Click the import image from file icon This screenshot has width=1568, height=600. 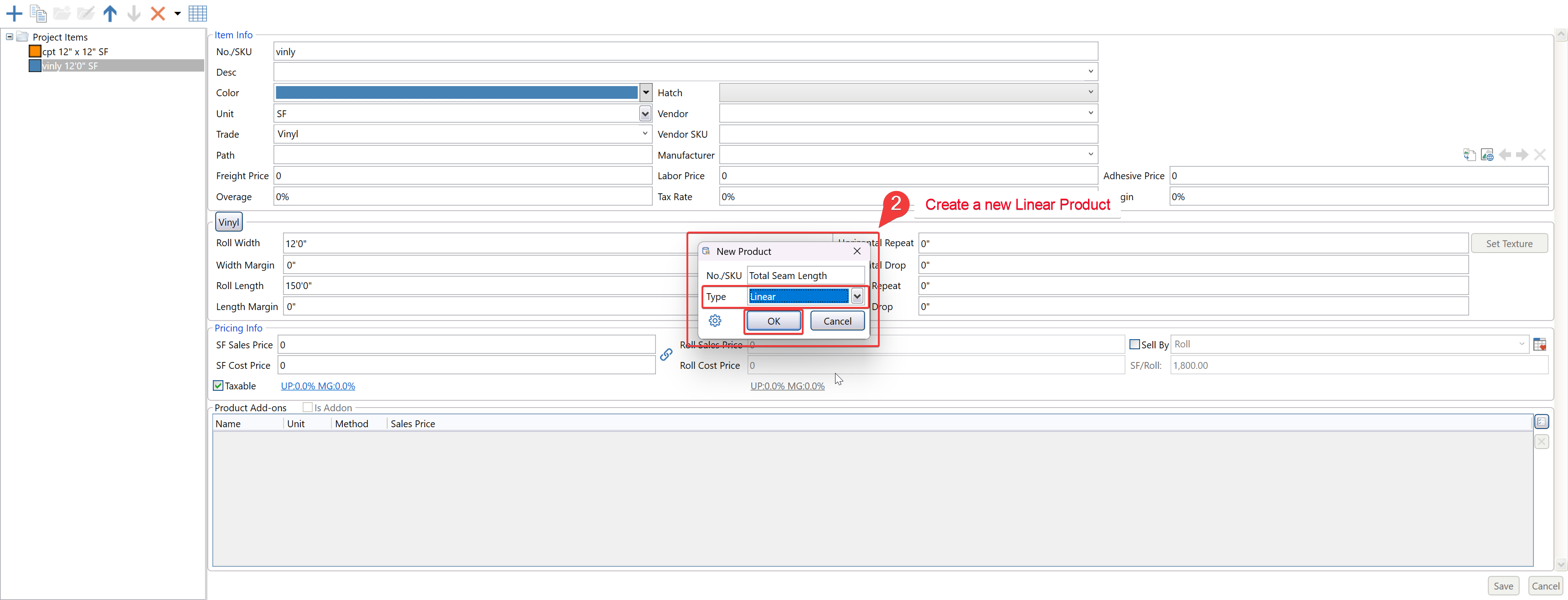pyautogui.click(x=1470, y=155)
